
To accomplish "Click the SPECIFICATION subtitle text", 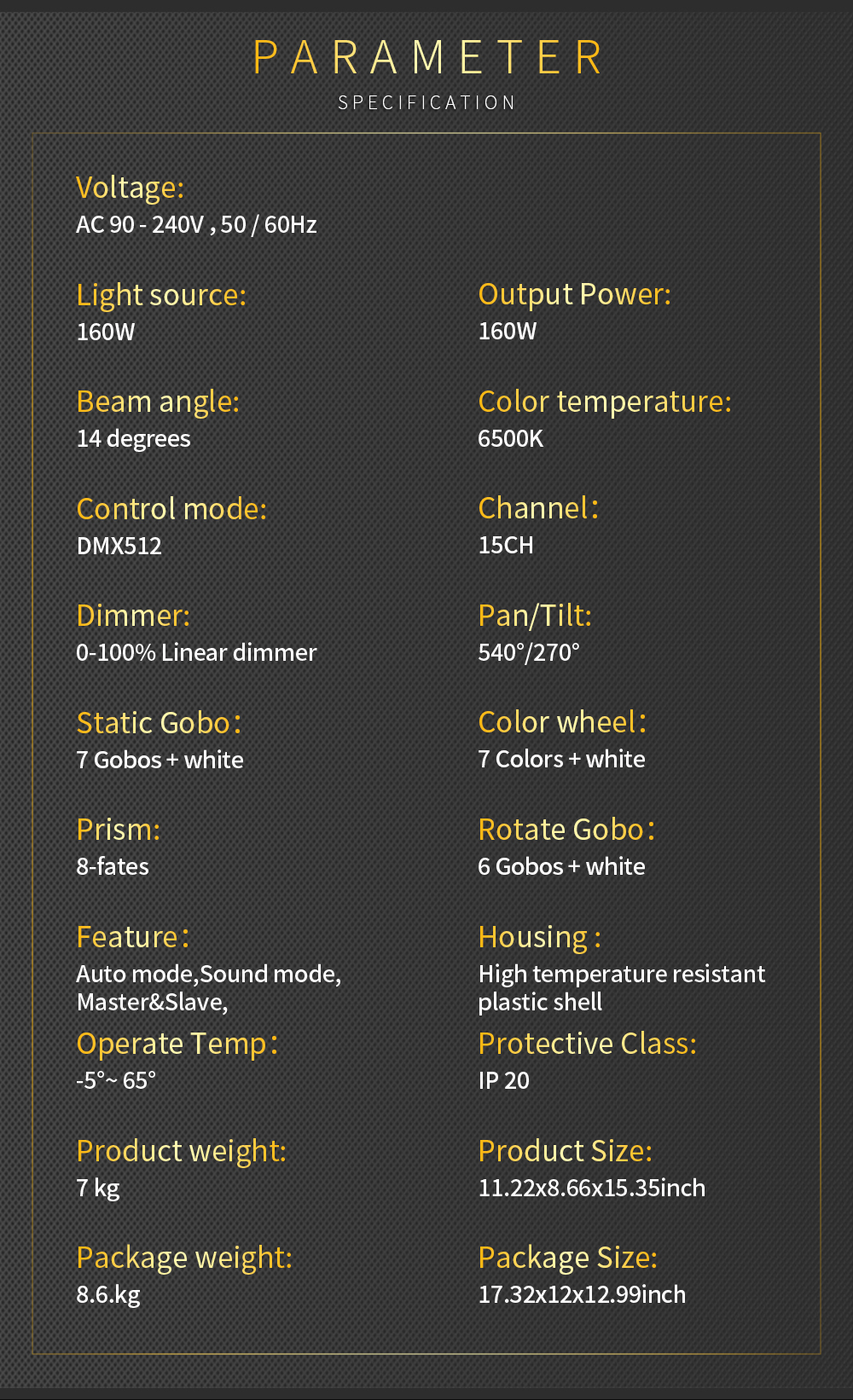I will click(427, 103).
